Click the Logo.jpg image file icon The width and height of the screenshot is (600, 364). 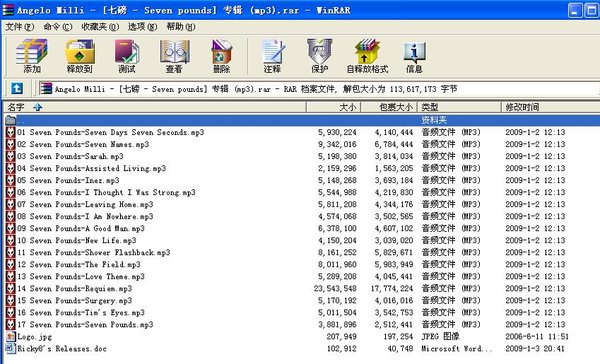pos(10,337)
